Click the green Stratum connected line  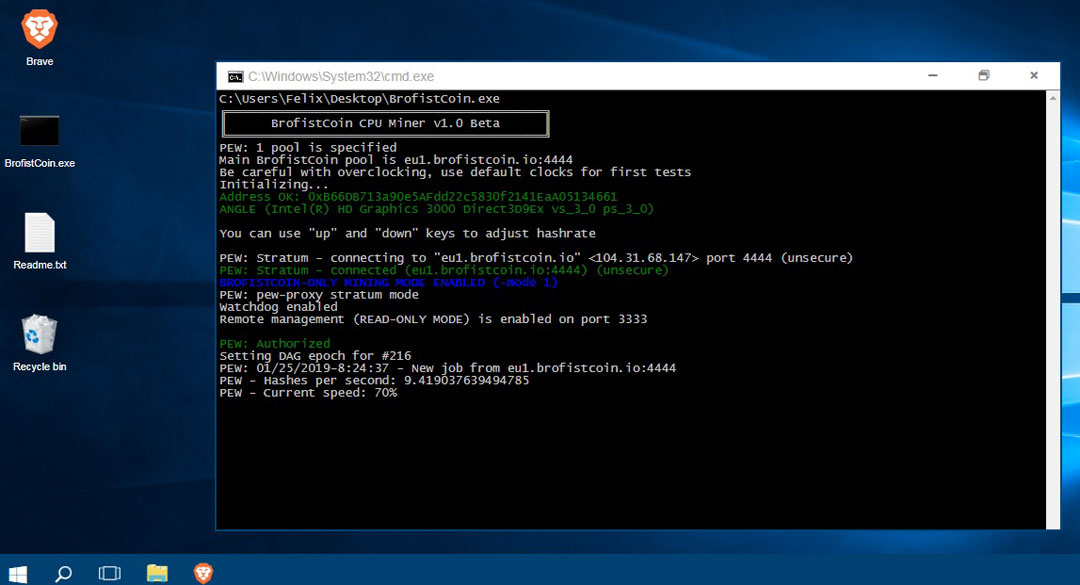pyautogui.click(x=444, y=270)
